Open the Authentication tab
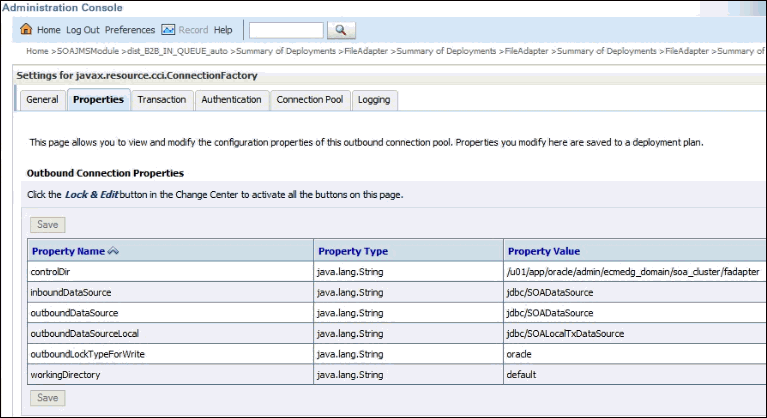Image resolution: width=767 pixels, height=418 pixels. pyautogui.click(x=231, y=100)
